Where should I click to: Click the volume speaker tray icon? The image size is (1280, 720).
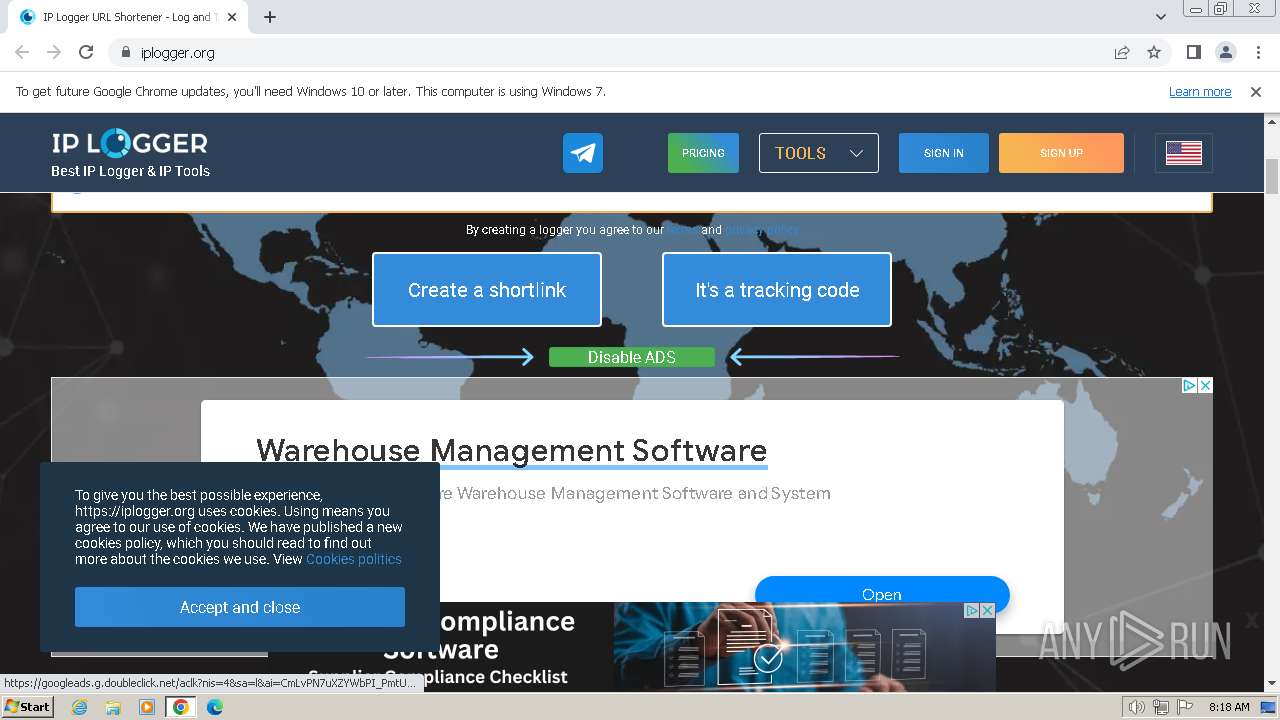tap(1137, 707)
